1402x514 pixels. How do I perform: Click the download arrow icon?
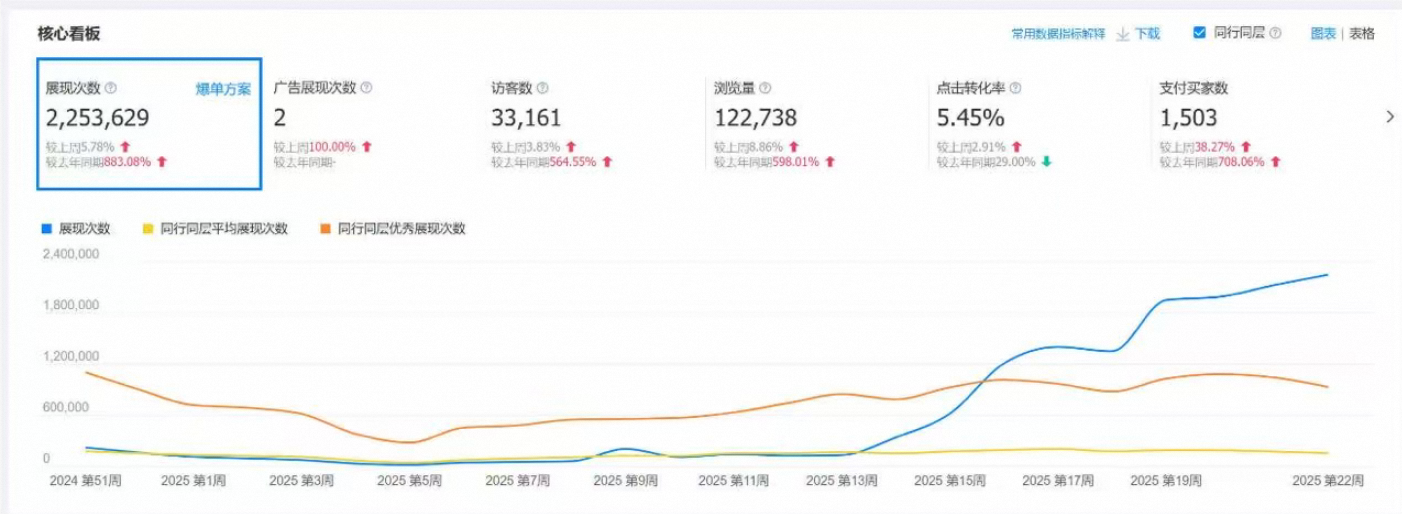[x=1123, y=34]
